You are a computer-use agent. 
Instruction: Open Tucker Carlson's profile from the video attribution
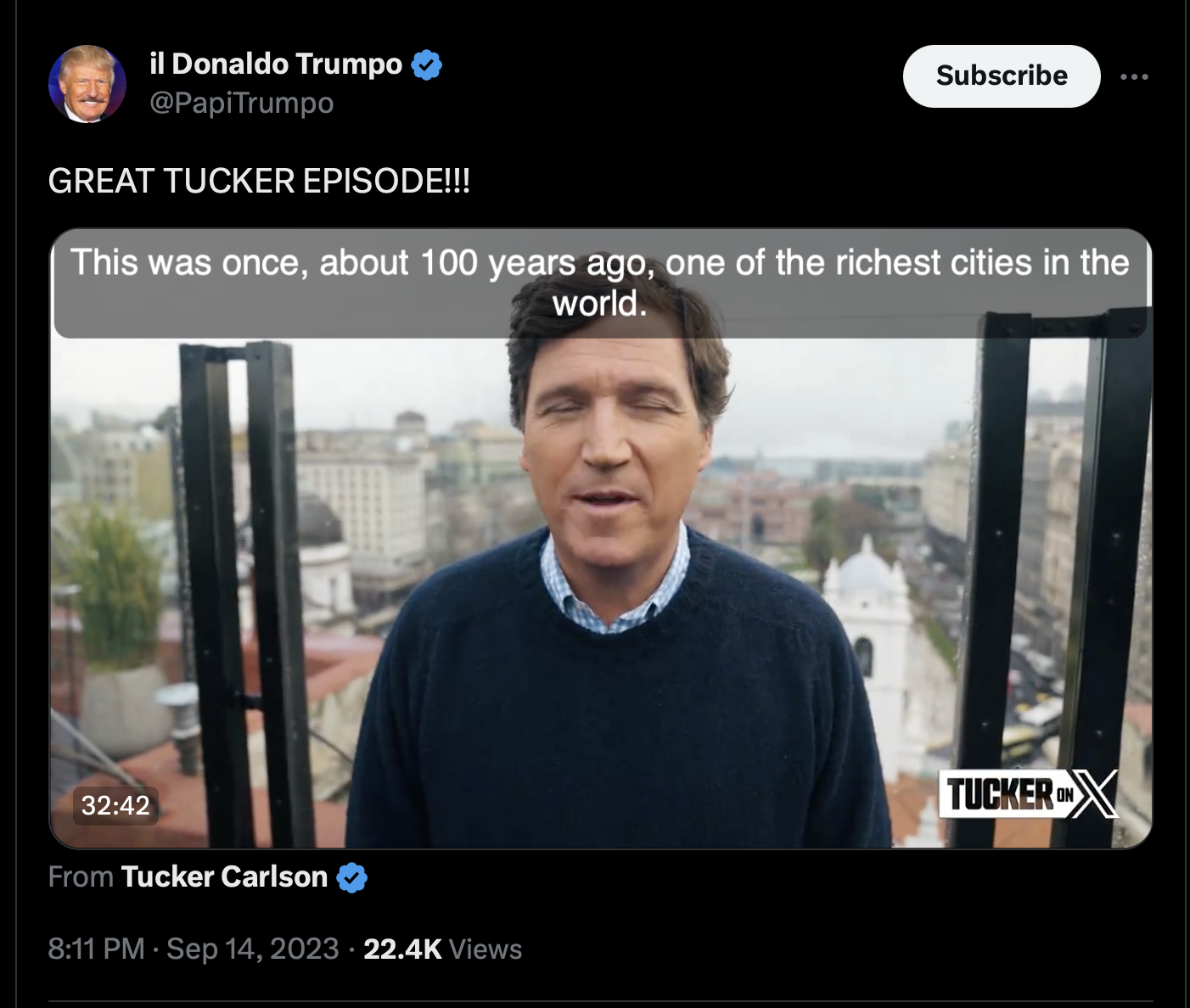tap(224, 876)
